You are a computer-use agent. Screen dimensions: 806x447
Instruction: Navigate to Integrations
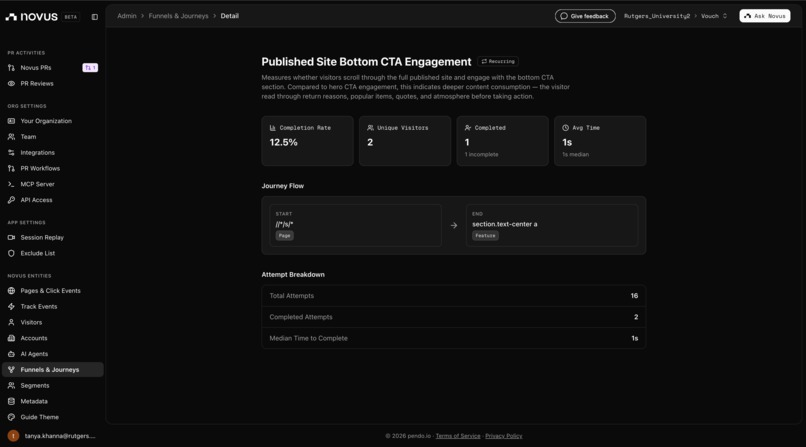[53, 153]
